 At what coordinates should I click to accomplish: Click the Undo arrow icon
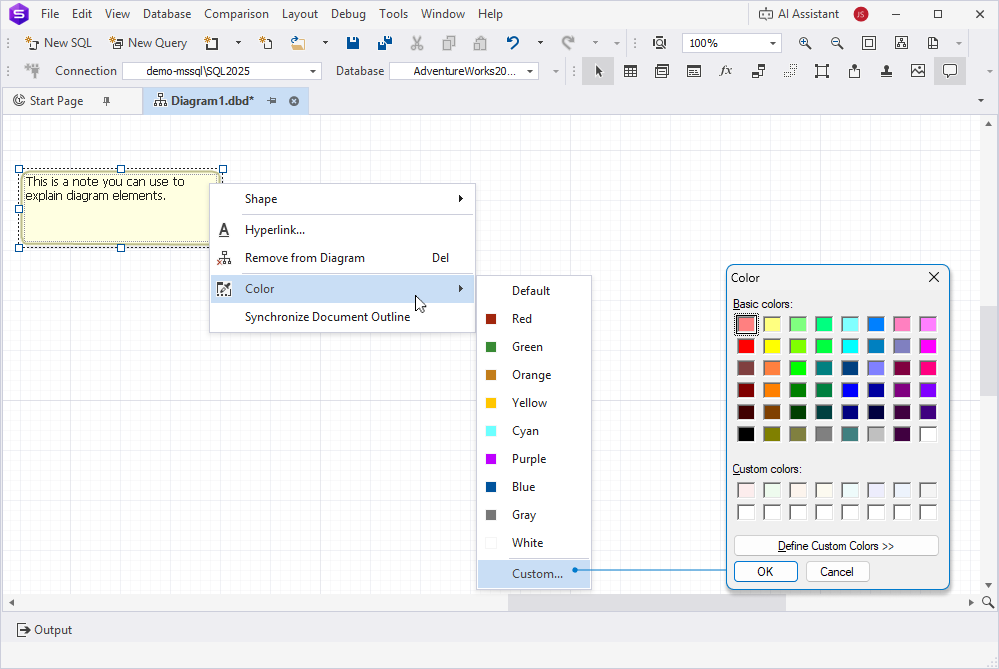click(513, 43)
